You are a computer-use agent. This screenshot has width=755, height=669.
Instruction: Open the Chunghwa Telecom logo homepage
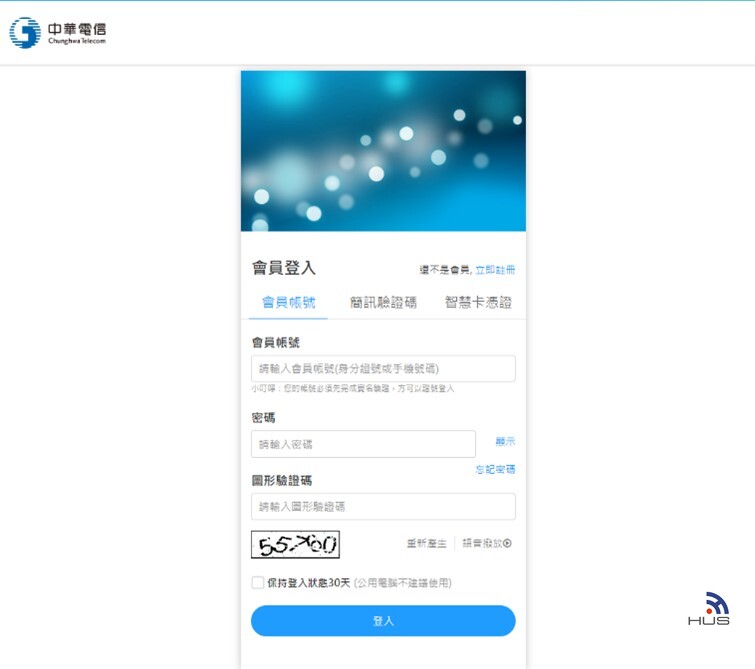point(58,33)
